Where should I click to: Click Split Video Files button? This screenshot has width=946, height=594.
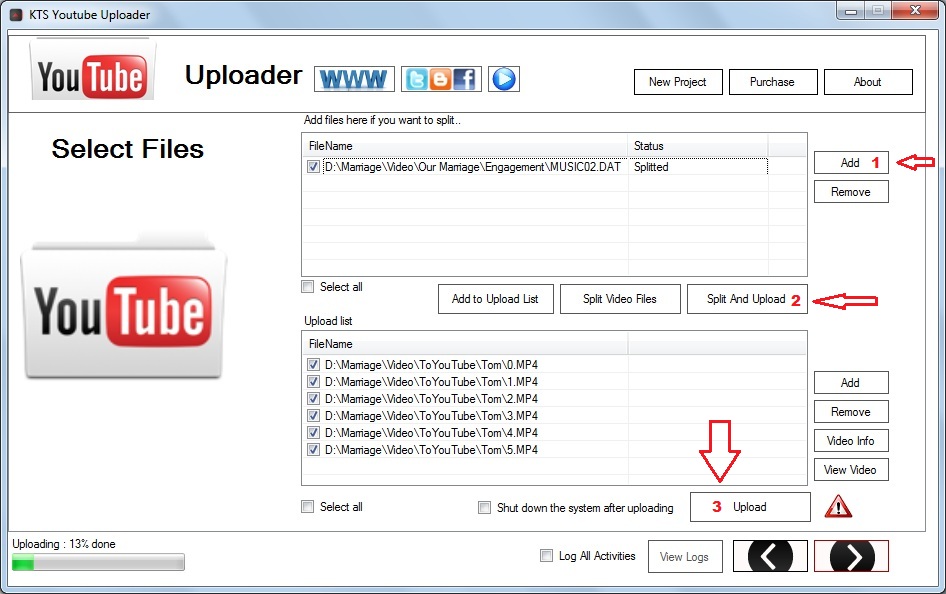pos(620,299)
